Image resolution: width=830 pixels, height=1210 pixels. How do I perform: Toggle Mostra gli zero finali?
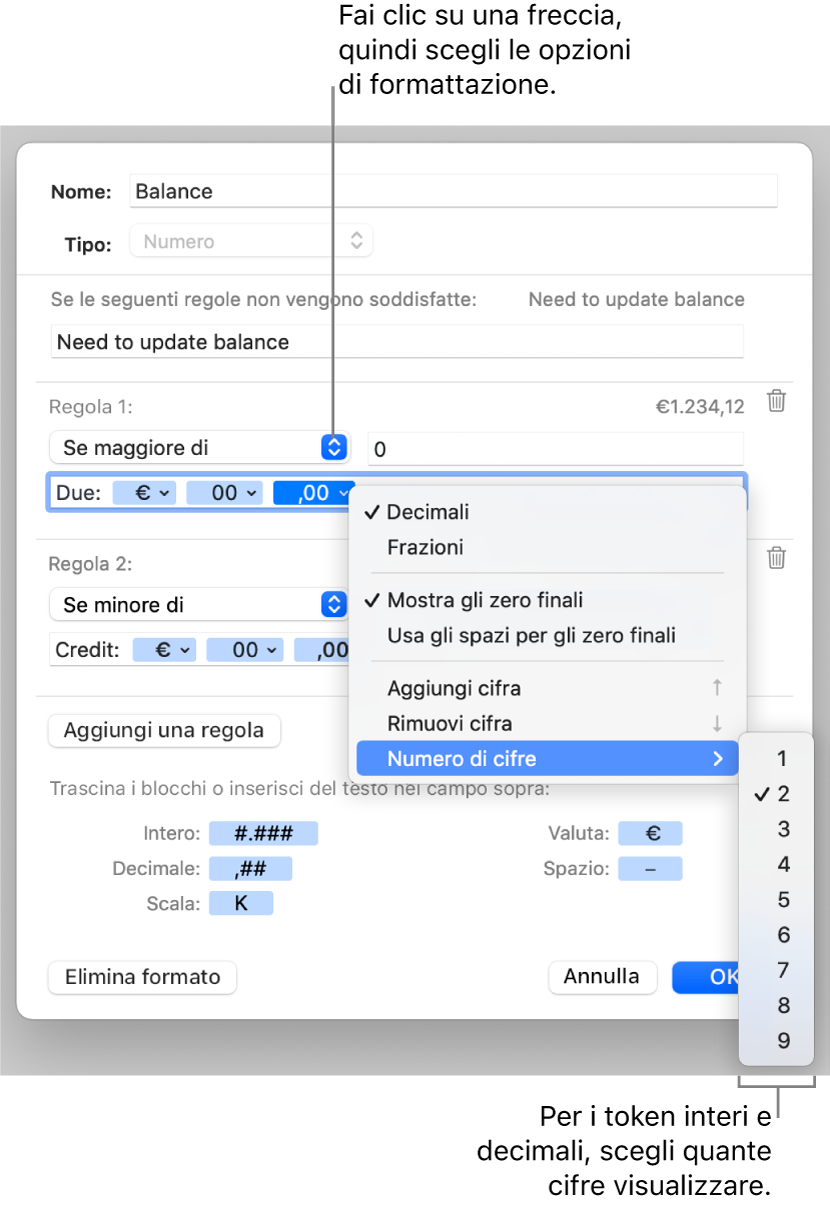tap(485, 600)
